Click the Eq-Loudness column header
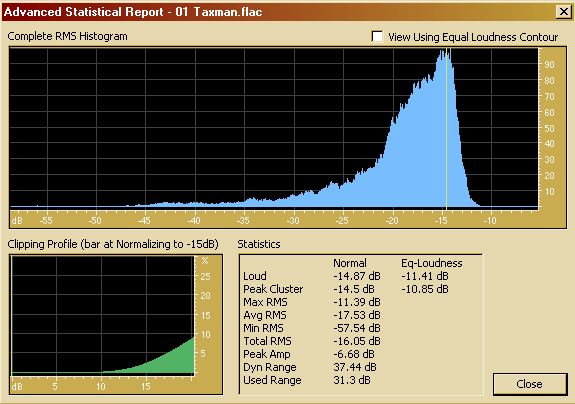The image size is (575, 404). coord(432,263)
